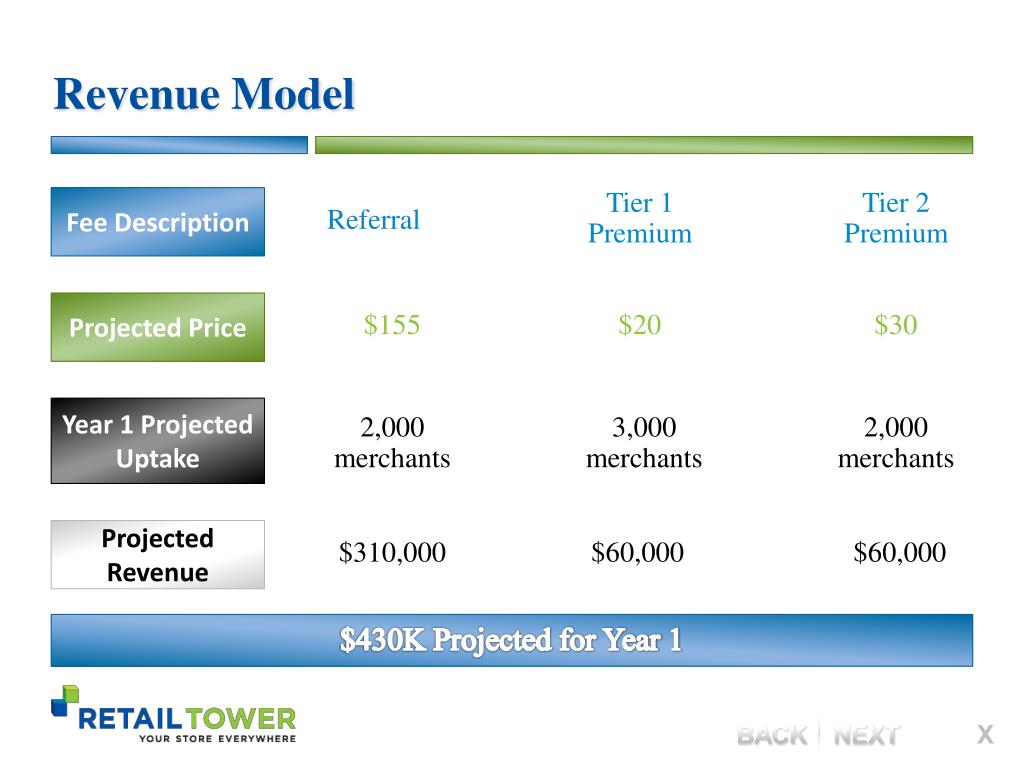Select the $310,000 projected revenue figure

click(x=392, y=553)
